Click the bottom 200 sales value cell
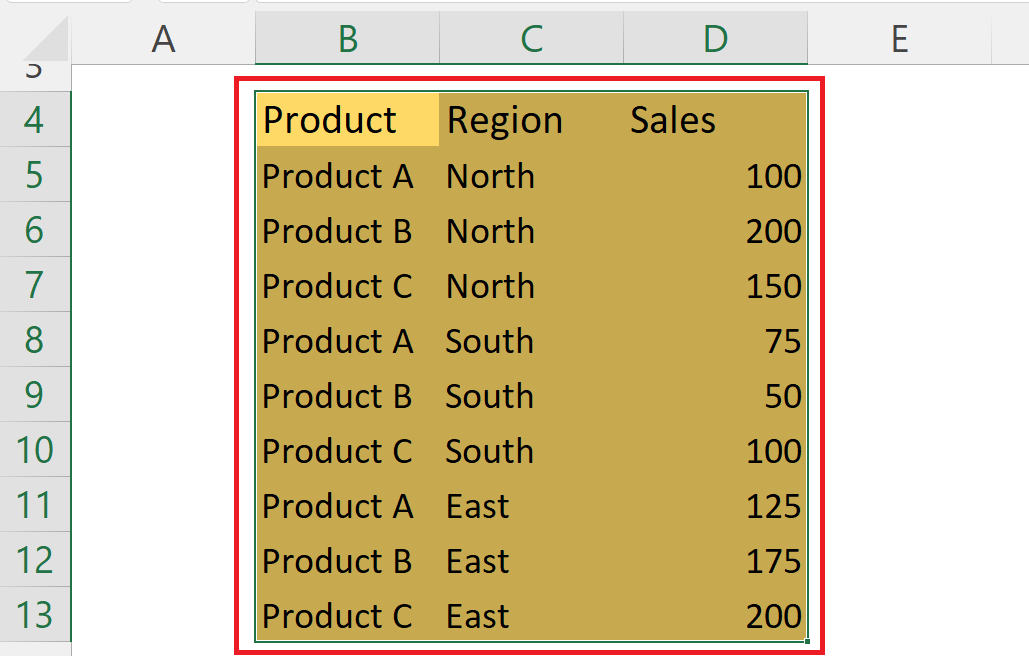Viewport: 1029px width, 656px height. click(715, 616)
